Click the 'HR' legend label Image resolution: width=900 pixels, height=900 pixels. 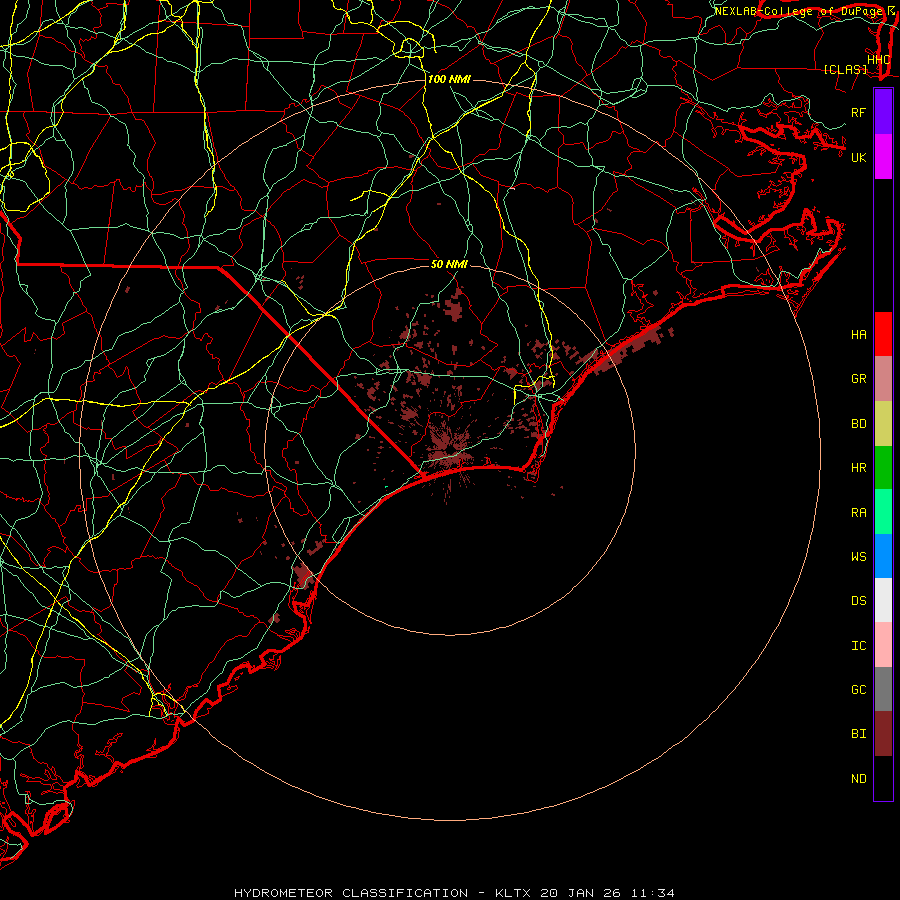click(858, 468)
